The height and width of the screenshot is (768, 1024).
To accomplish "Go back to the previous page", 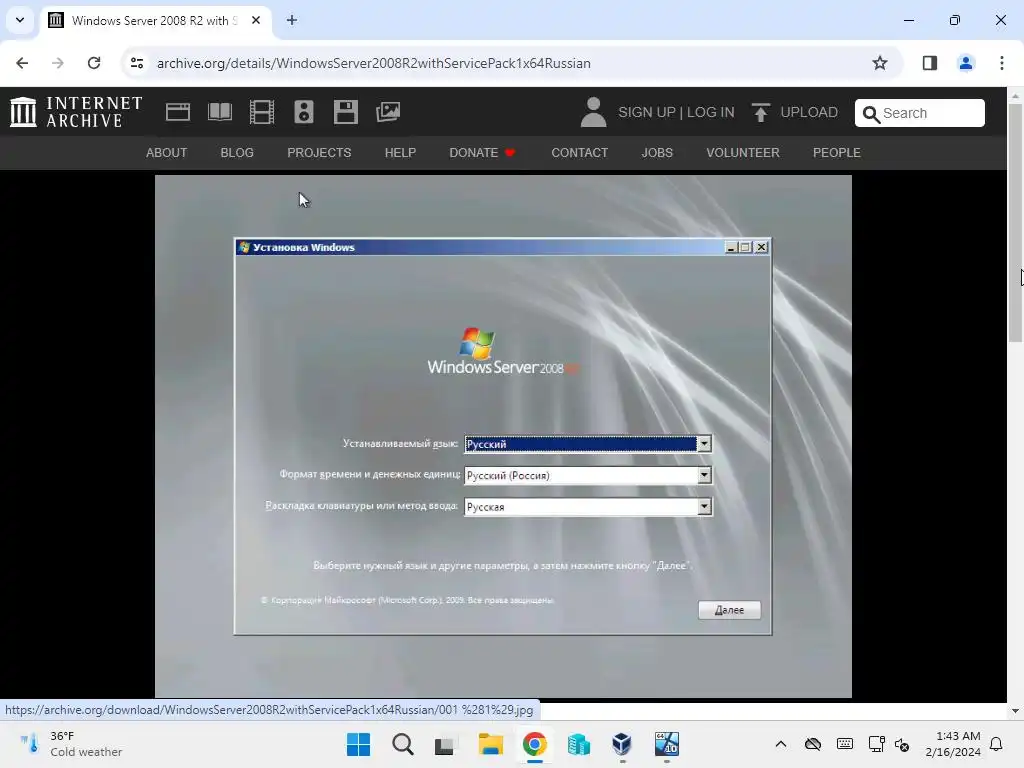I will pyautogui.click(x=22, y=63).
